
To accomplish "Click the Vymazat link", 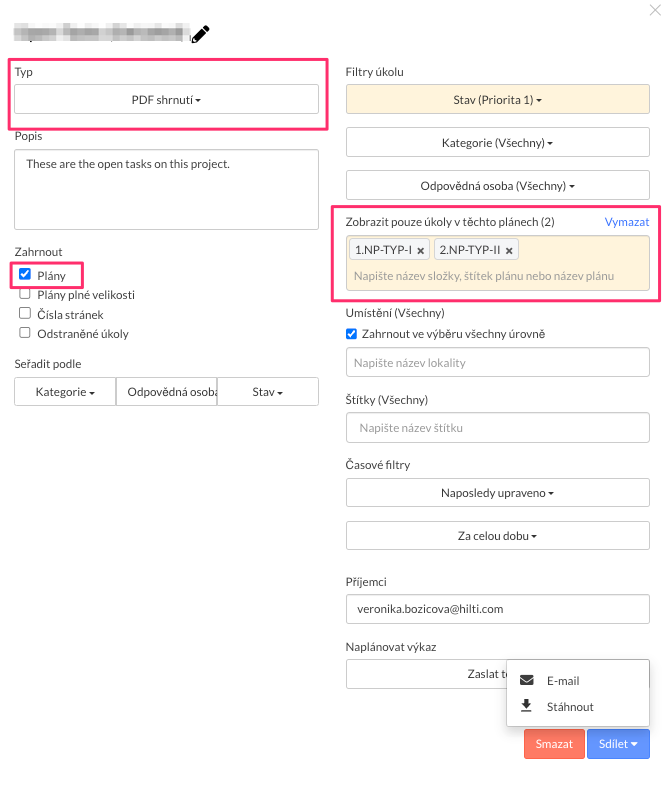I will pos(627,221).
